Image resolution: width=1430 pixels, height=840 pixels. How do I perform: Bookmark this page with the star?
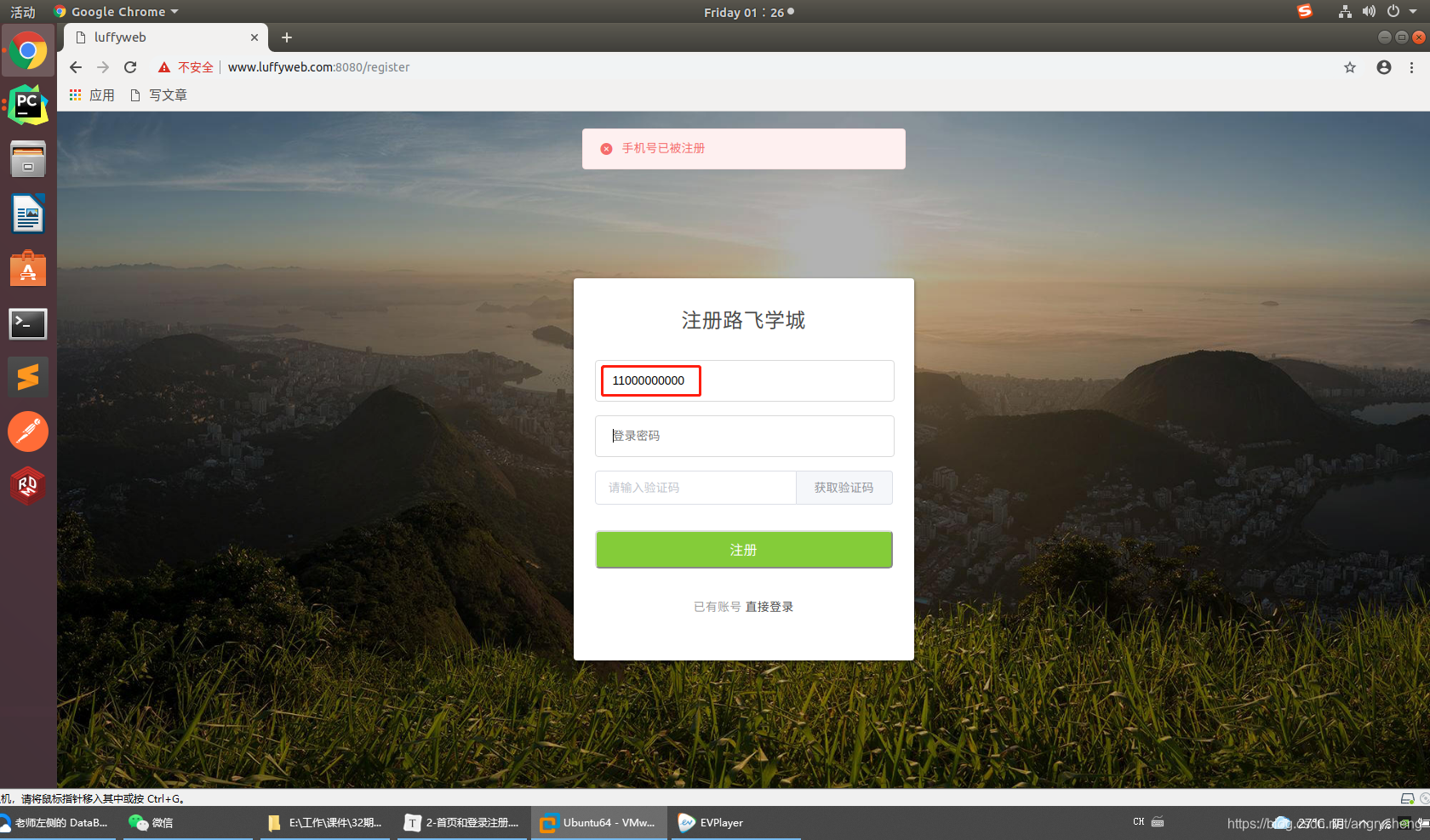(x=1350, y=67)
